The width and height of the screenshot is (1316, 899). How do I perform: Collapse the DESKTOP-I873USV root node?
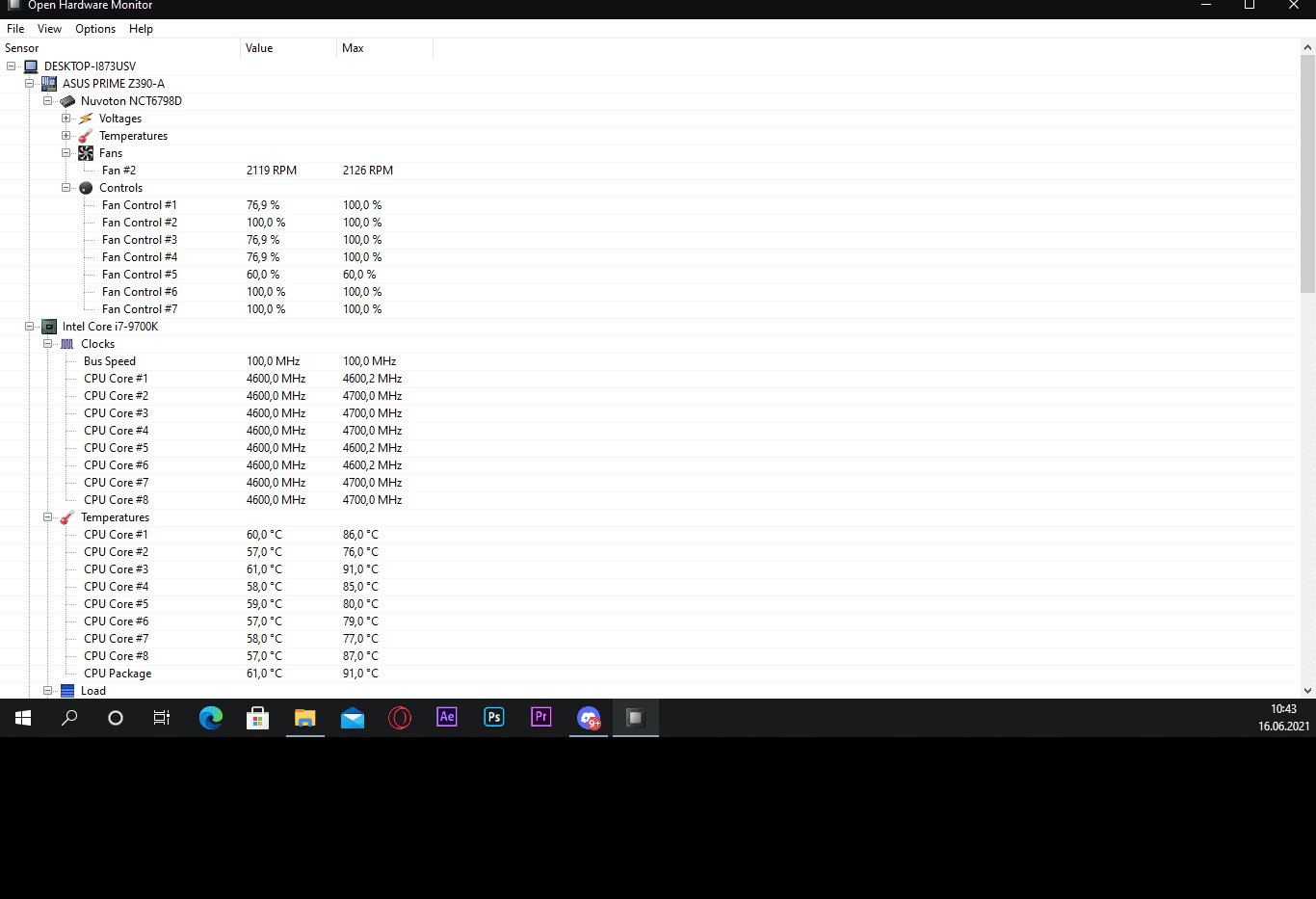pos(12,66)
